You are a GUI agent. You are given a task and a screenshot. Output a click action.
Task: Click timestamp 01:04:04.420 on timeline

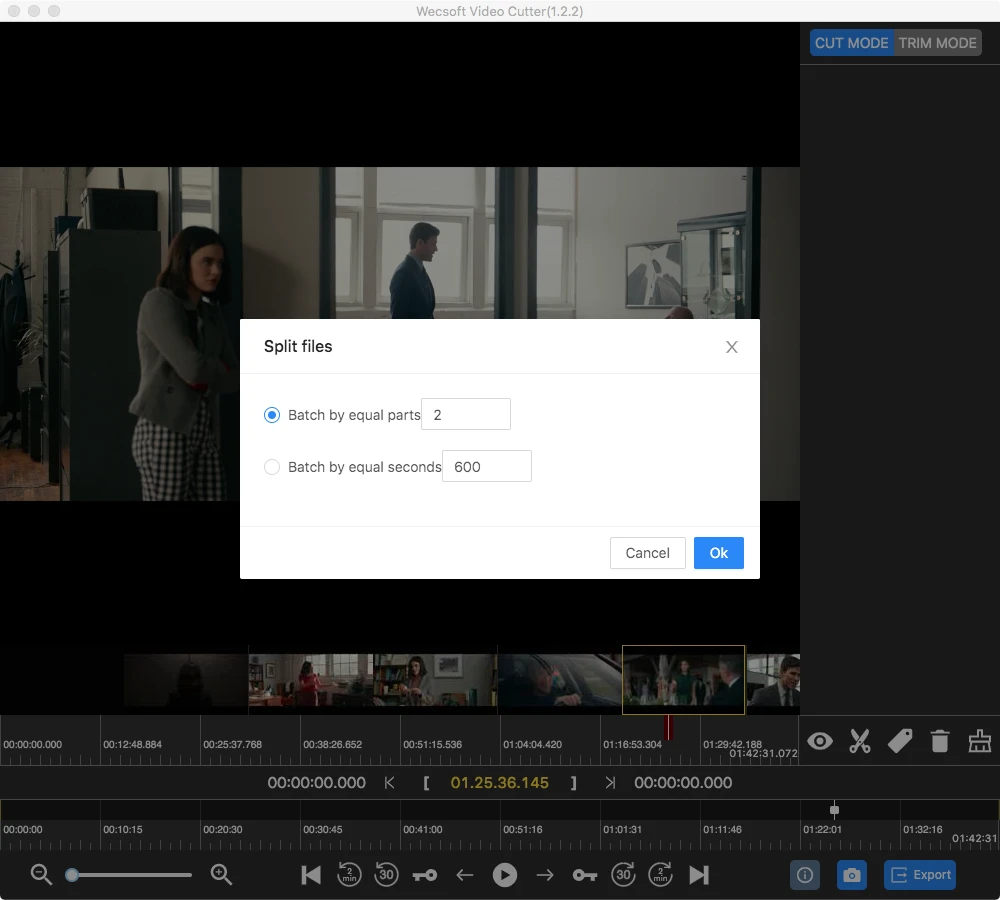pos(533,744)
